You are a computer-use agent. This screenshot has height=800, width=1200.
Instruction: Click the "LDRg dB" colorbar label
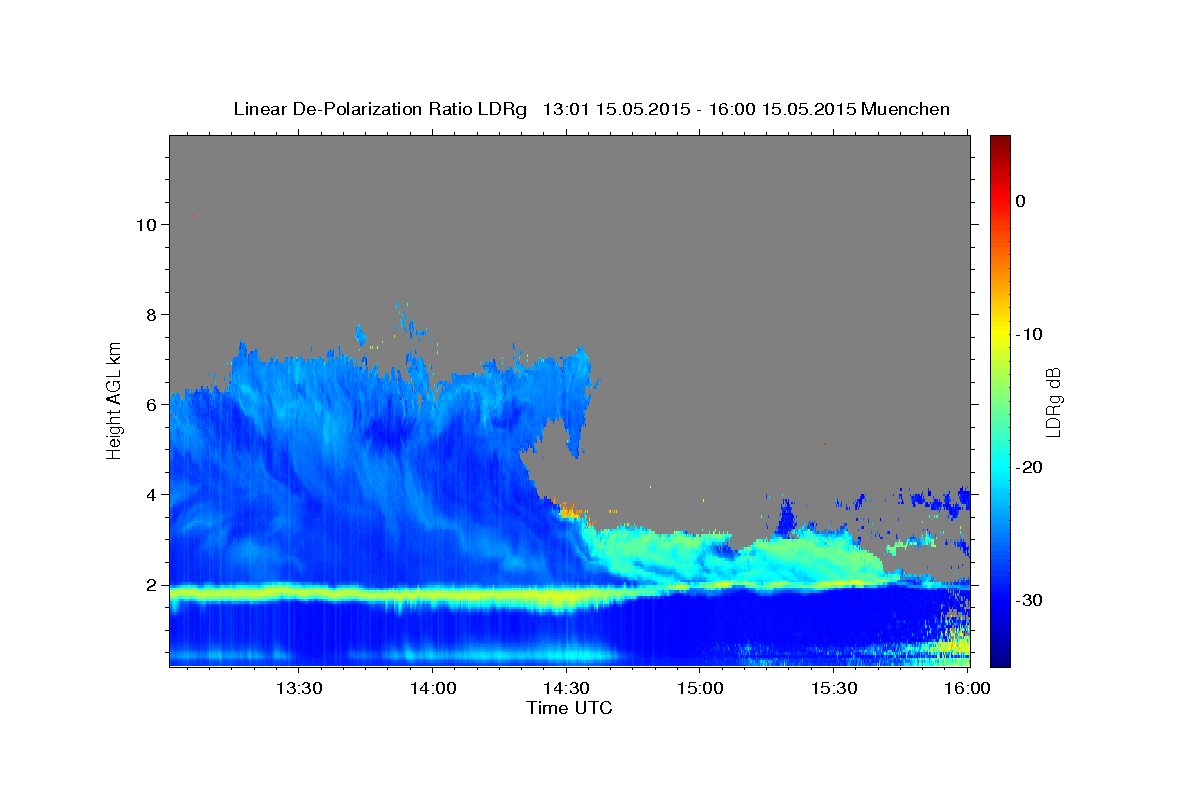(x=1052, y=401)
